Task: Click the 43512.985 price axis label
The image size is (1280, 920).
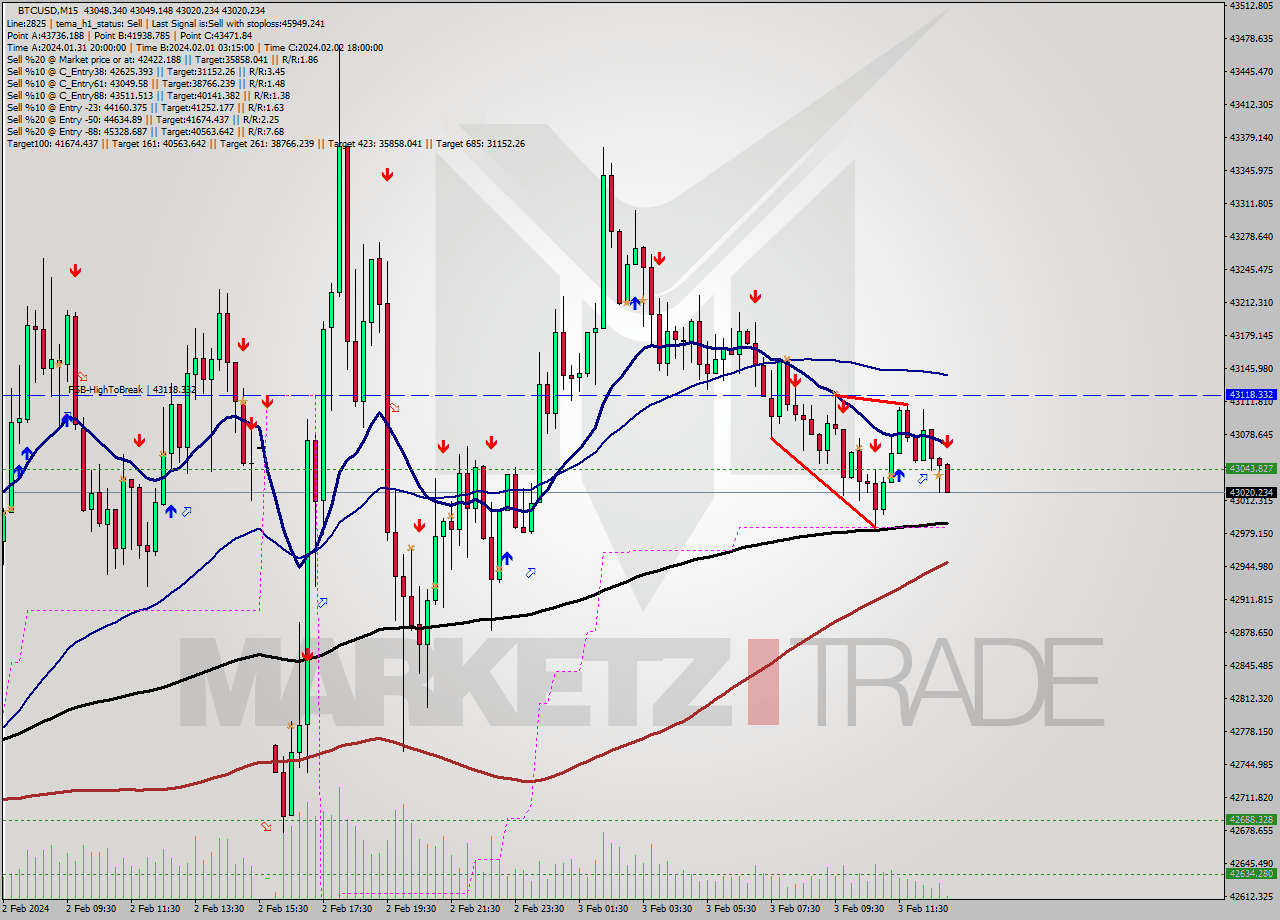Action: [1251, 5]
